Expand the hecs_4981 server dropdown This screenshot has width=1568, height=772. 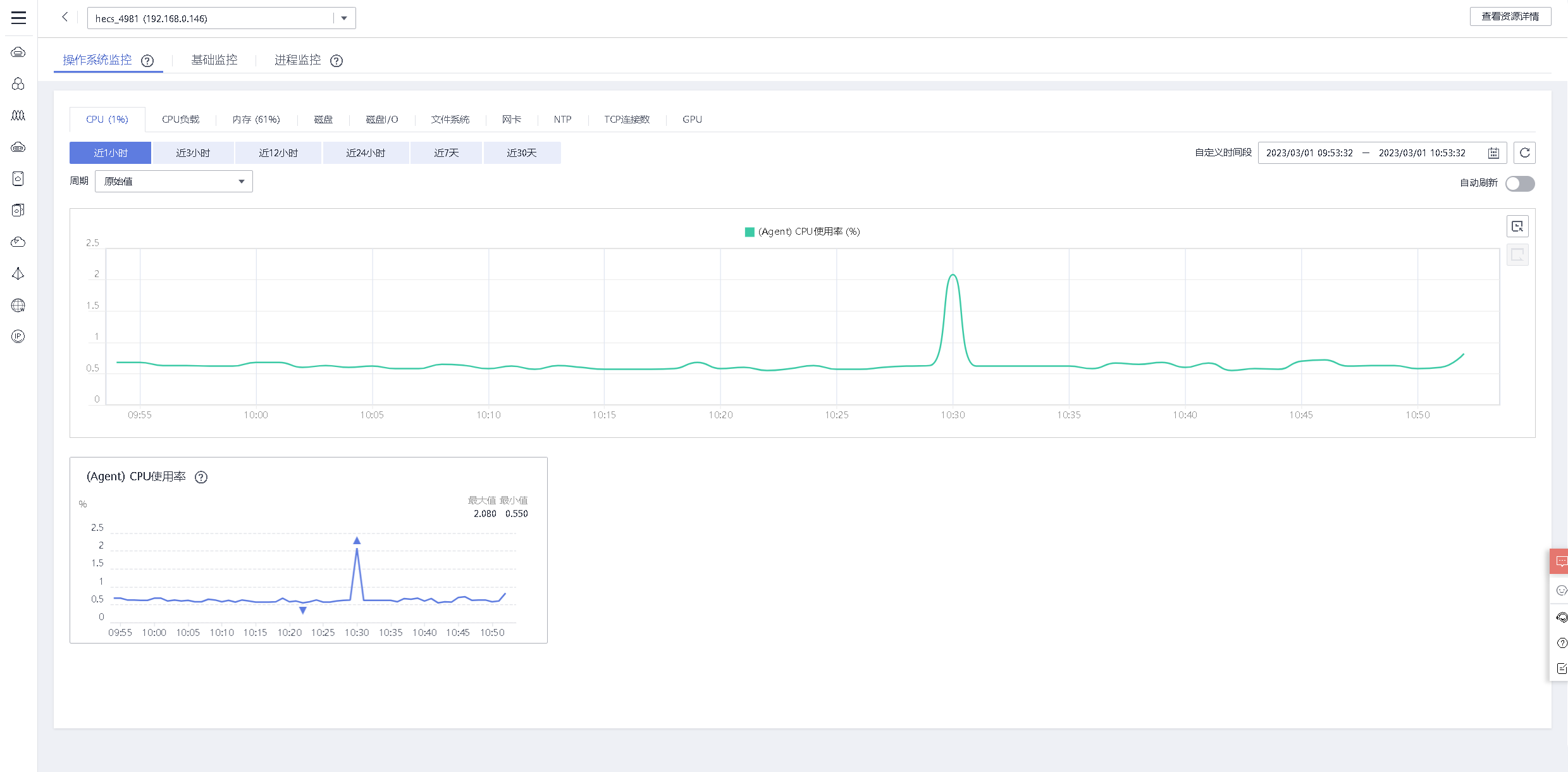point(344,18)
